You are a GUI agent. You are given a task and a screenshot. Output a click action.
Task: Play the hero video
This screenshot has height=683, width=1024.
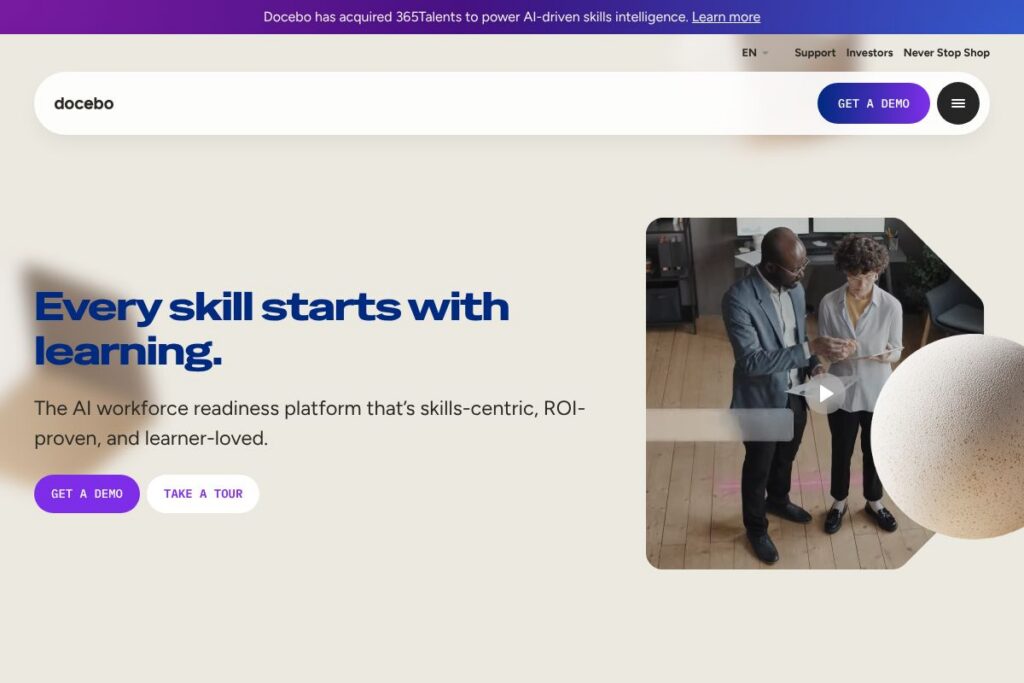825,394
